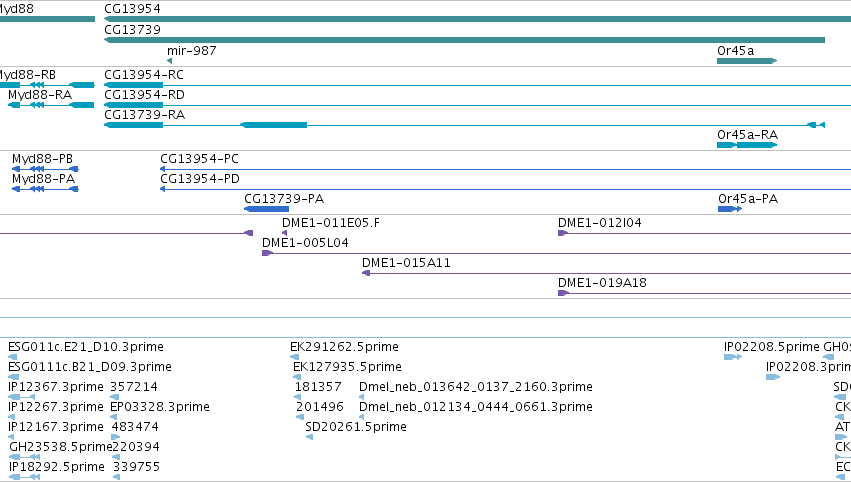851x482 pixels.
Task: Click the IP02208.5prime EST glyph
Action: 733,357
